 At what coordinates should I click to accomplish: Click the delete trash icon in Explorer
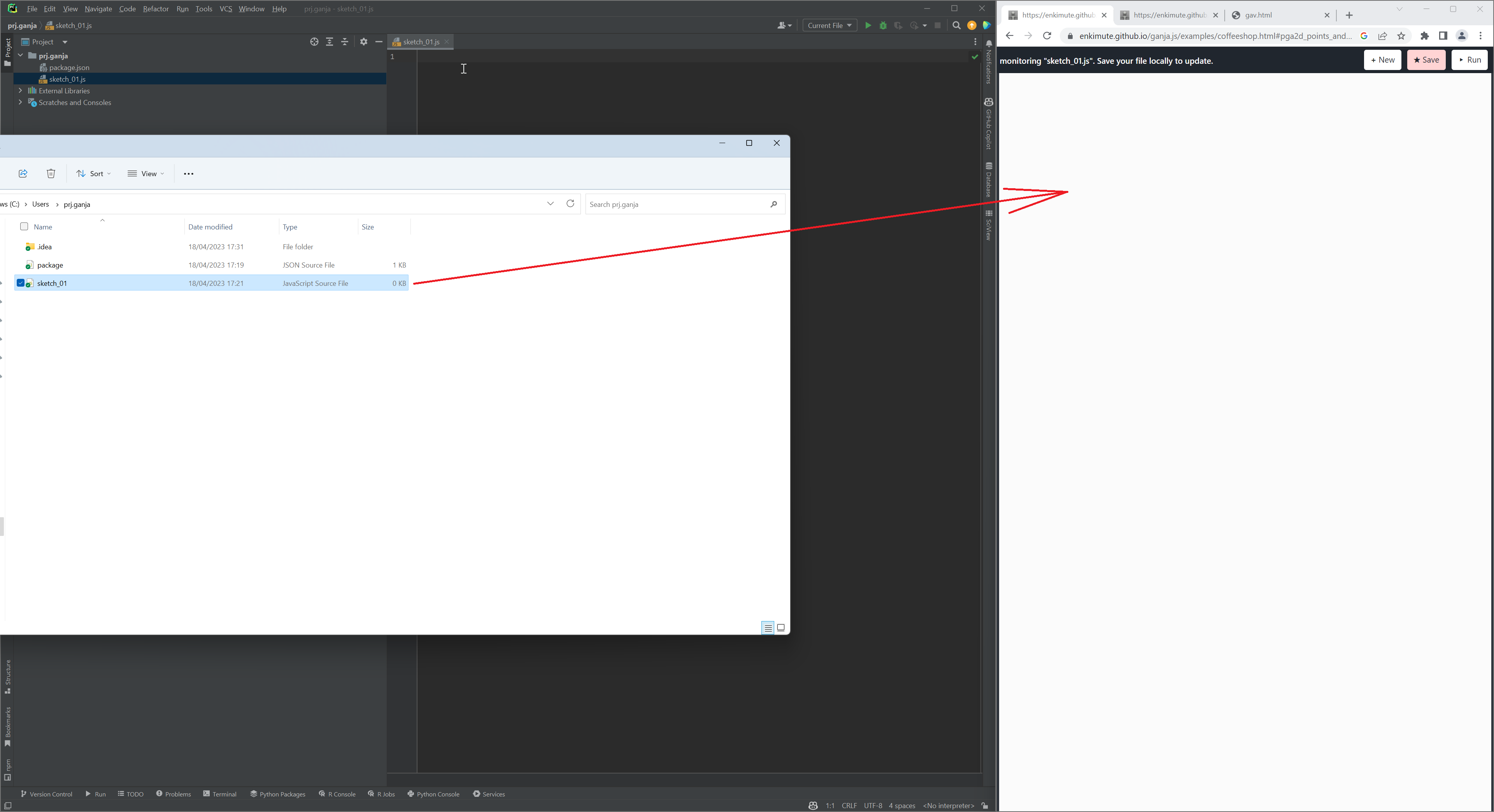coord(51,174)
